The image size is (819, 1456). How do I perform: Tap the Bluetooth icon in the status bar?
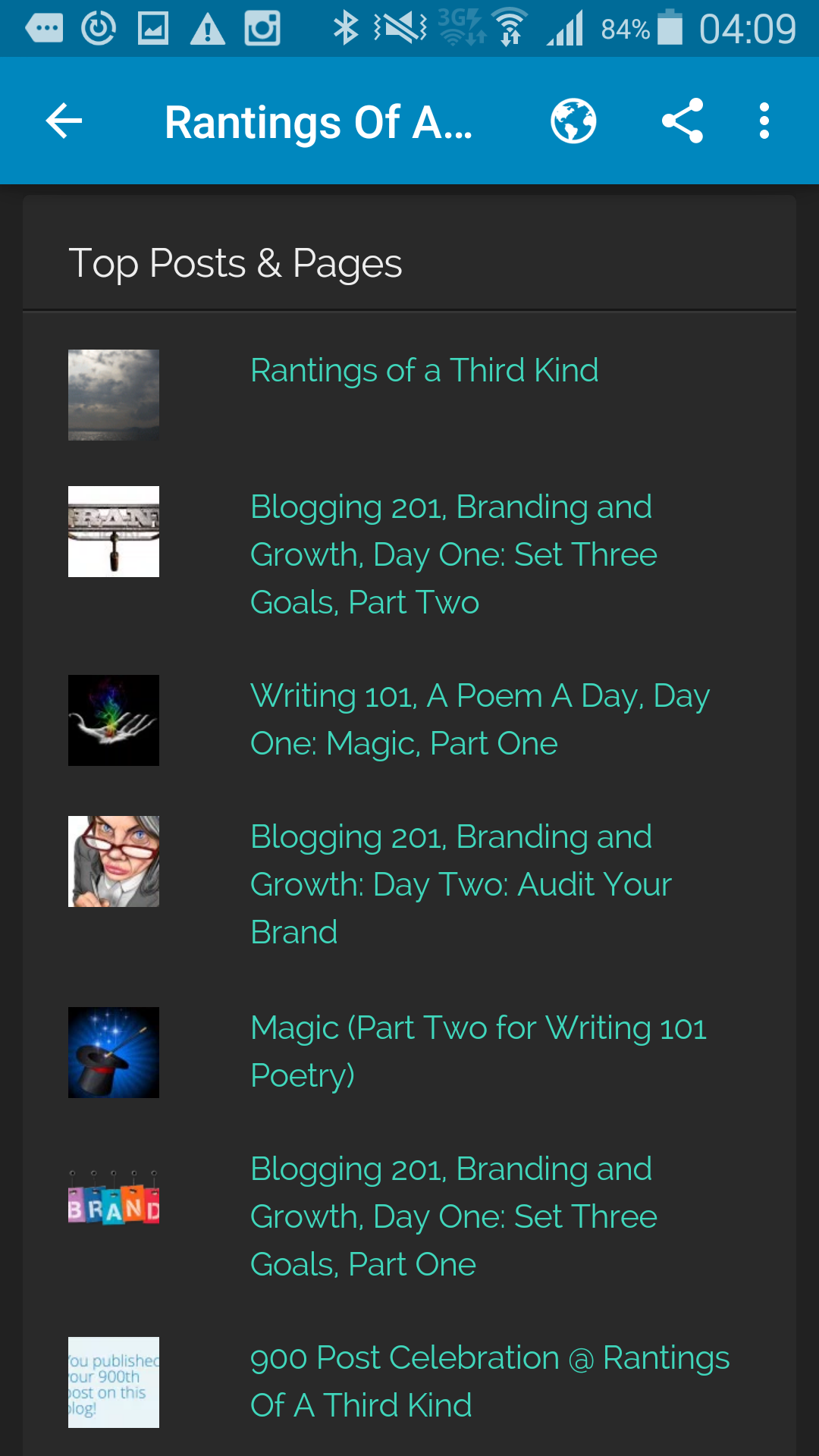pyautogui.click(x=346, y=29)
